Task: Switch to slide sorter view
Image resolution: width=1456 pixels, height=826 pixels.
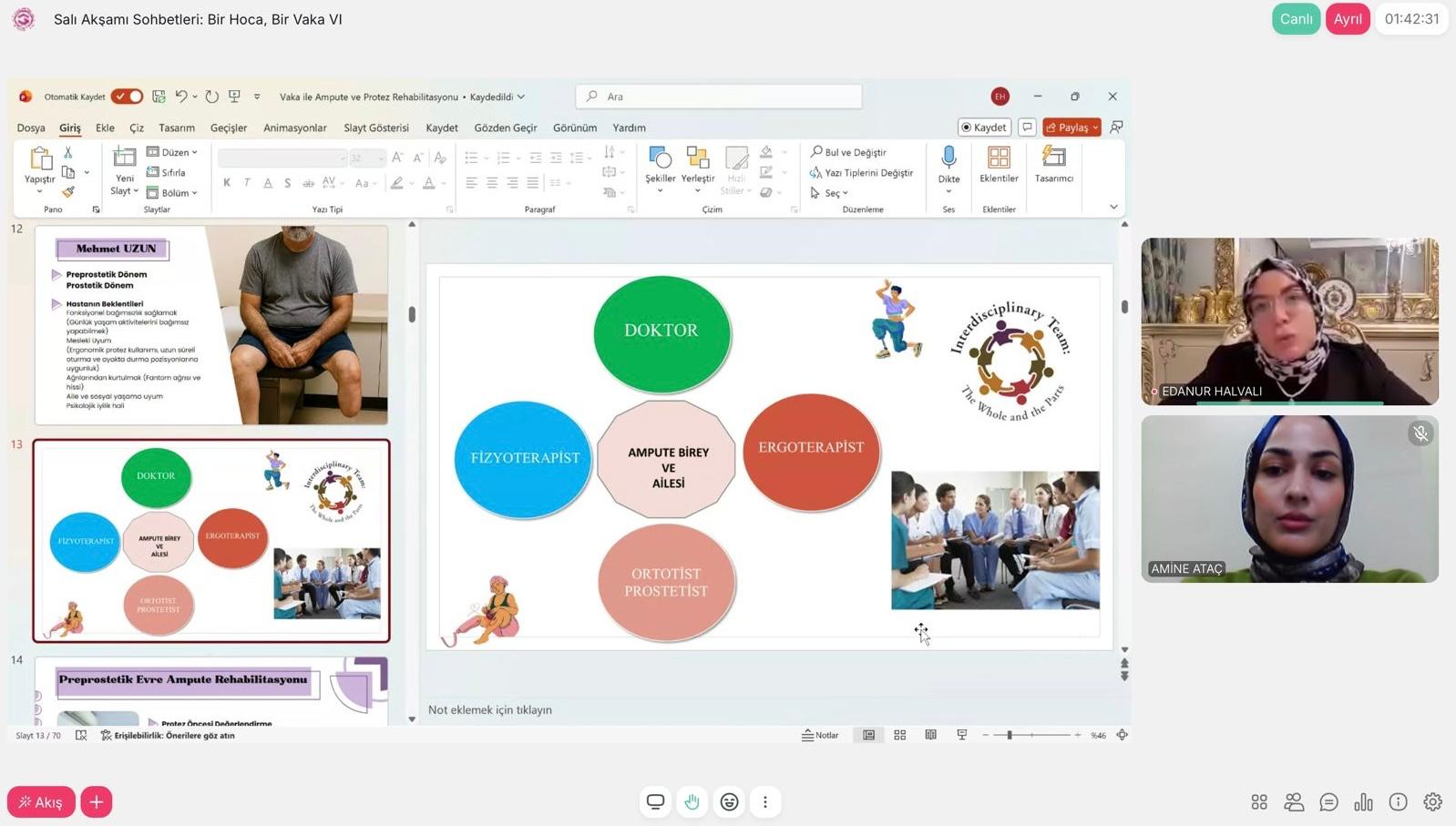Action: (899, 735)
